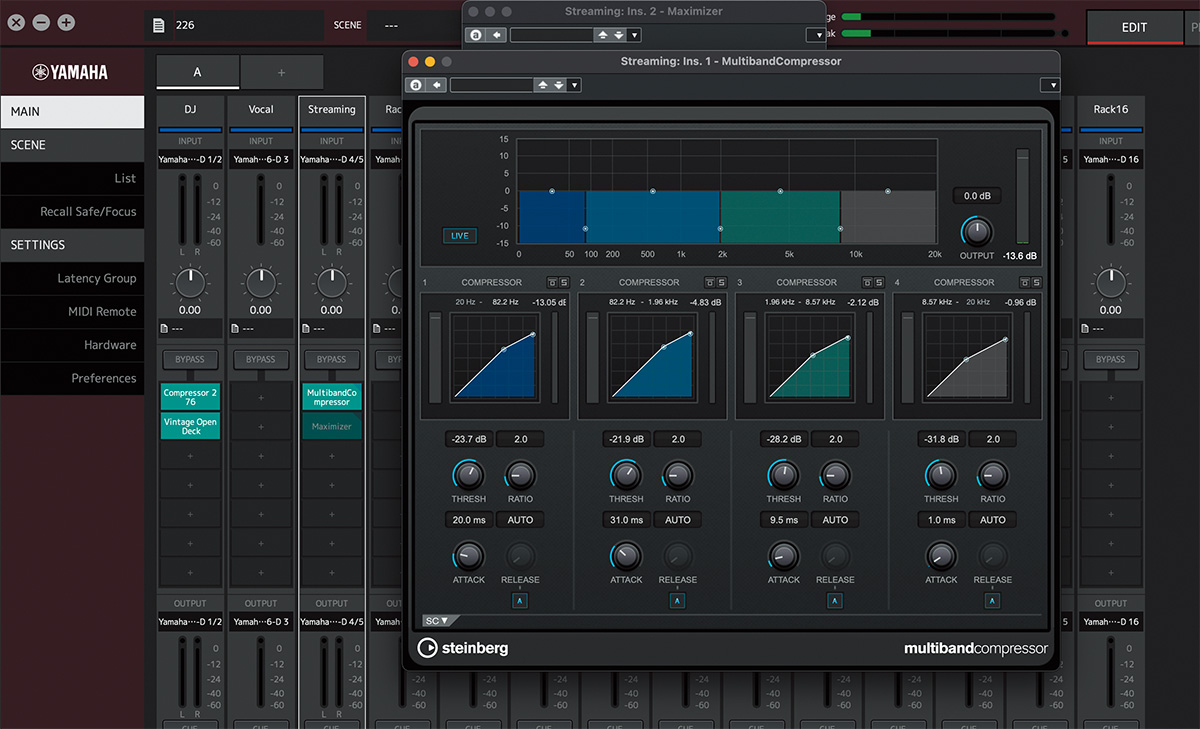Open Preferences in sidebar
This screenshot has width=1200, height=729.
point(72,378)
